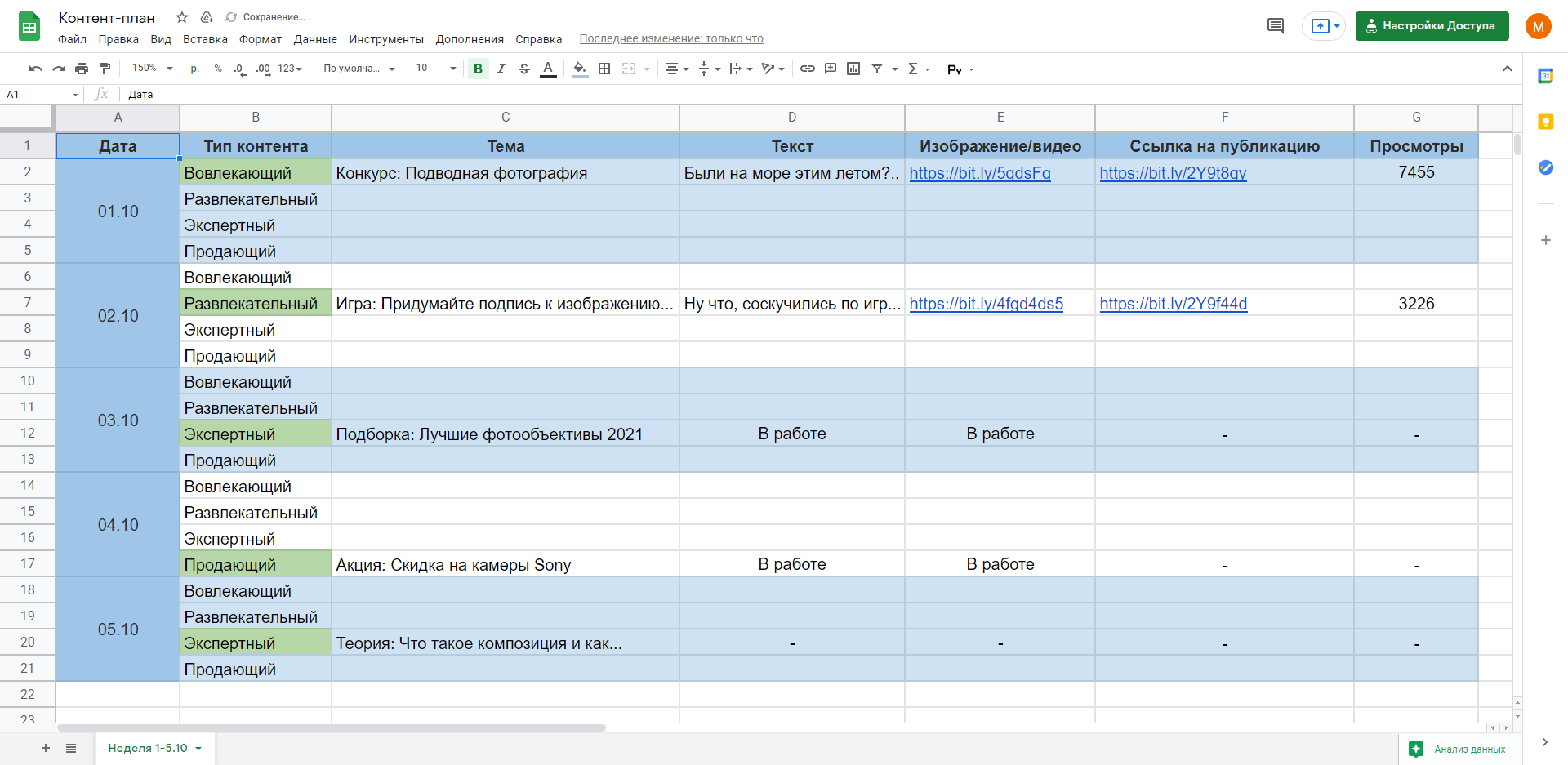Hide the menus with the collapse arrow
1568x765 pixels.
pyautogui.click(x=1508, y=69)
